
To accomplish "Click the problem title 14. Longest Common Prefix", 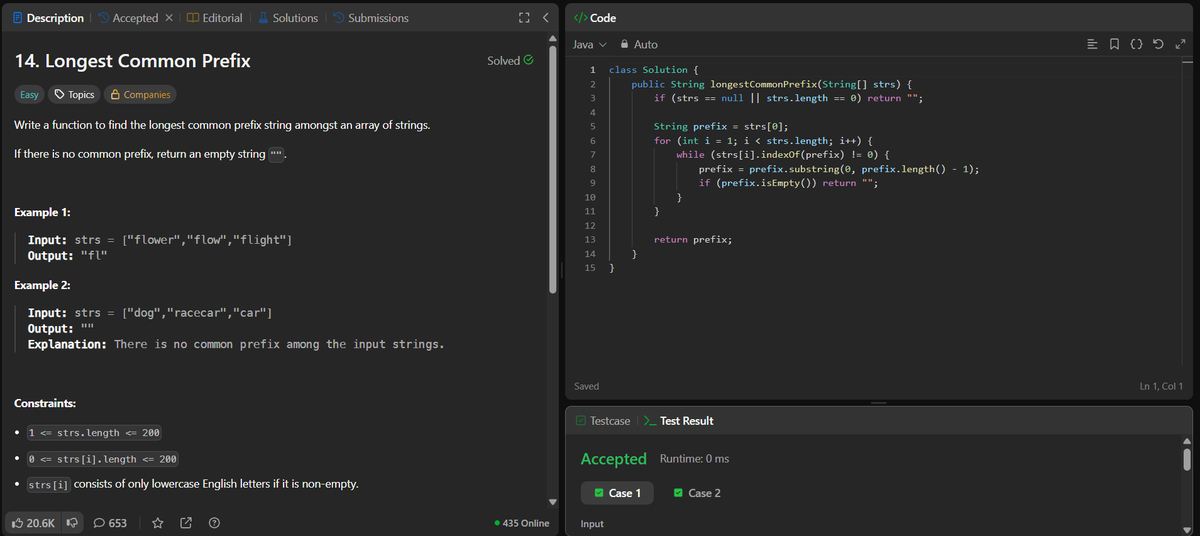I will click(132, 61).
